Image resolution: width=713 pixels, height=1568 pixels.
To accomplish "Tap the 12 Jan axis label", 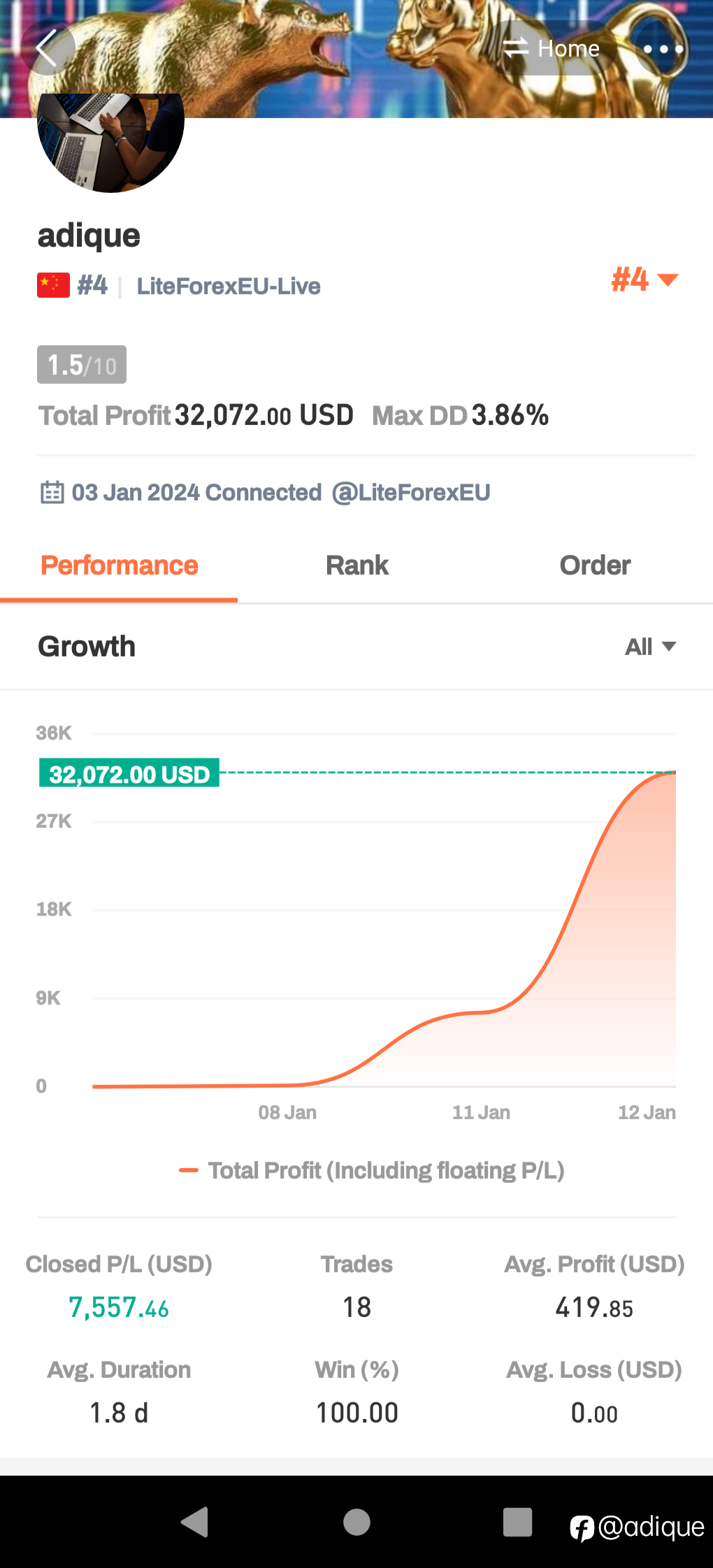I will pyautogui.click(x=647, y=1112).
